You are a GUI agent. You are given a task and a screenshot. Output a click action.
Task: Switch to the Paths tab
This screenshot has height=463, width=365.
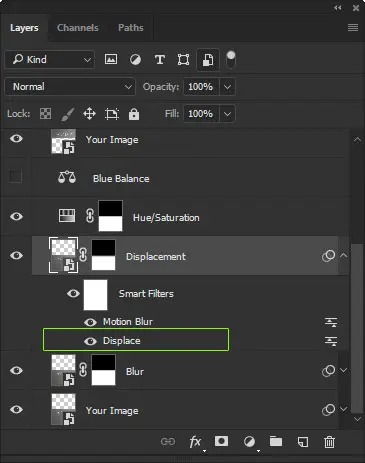[131, 28]
